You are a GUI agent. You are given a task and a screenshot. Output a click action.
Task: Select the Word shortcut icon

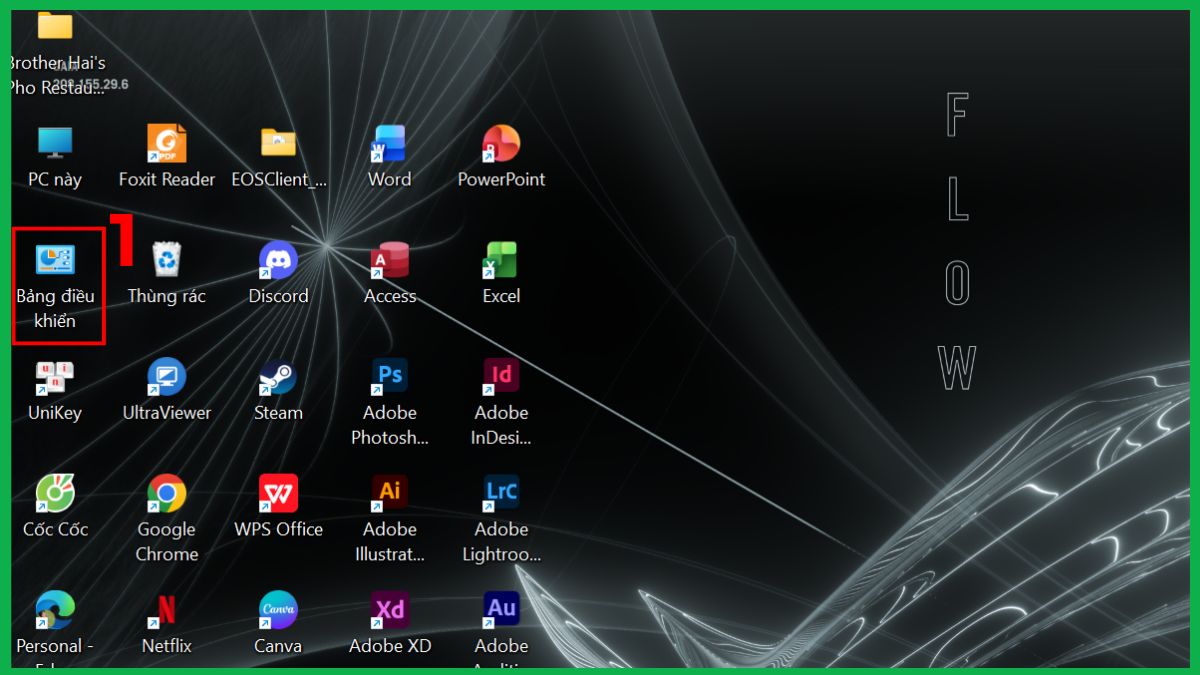click(389, 144)
